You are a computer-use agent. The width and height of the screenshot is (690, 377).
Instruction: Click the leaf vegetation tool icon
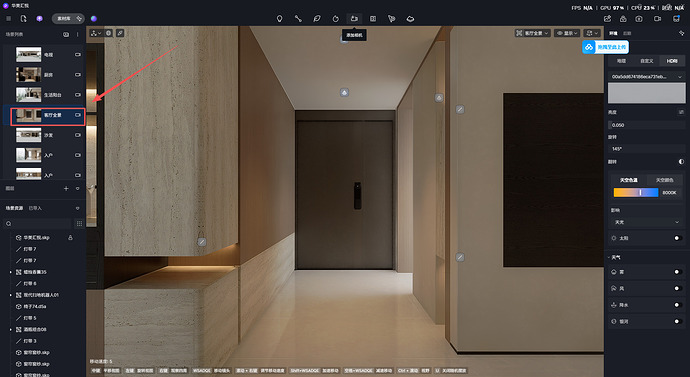pos(316,18)
